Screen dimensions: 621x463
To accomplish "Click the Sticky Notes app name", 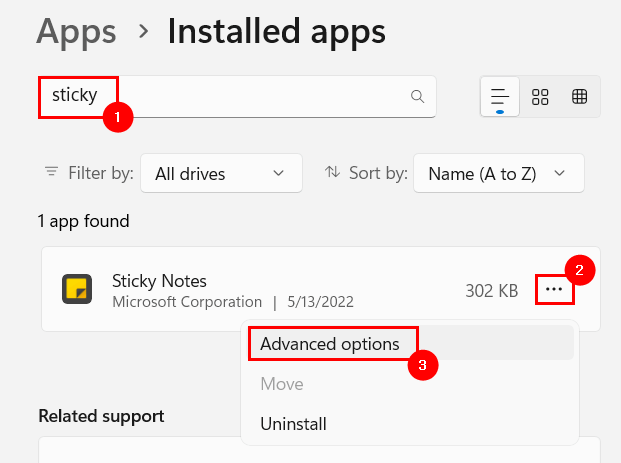I will click(x=159, y=281).
